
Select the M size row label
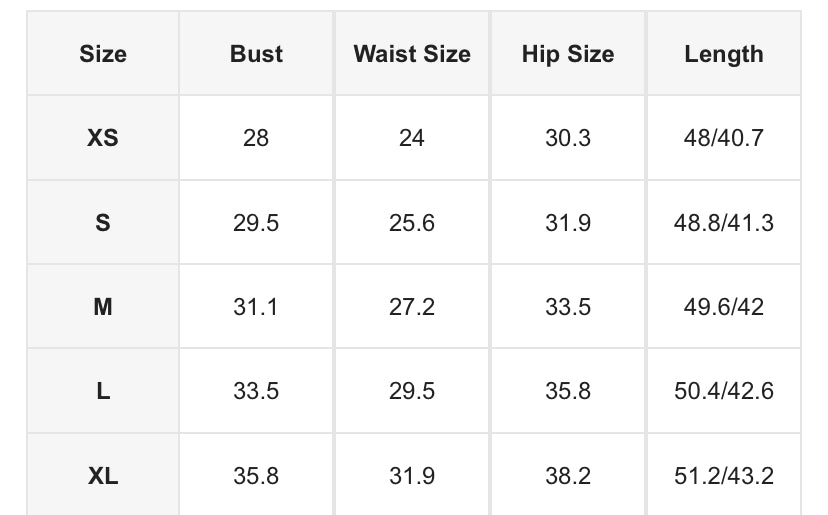[x=103, y=307]
